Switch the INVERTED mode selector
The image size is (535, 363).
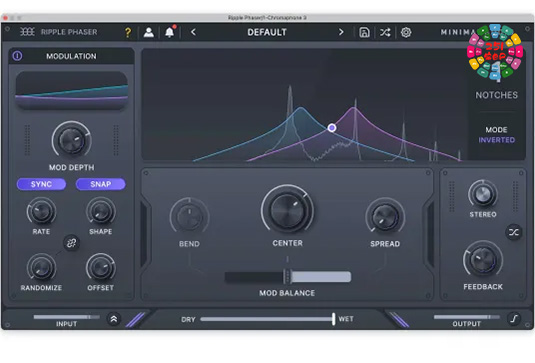click(496, 140)
